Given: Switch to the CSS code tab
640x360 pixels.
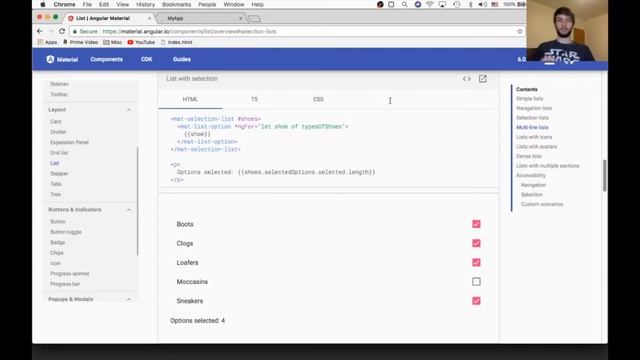Looking at the screenshot, I should tap(318, 99).
